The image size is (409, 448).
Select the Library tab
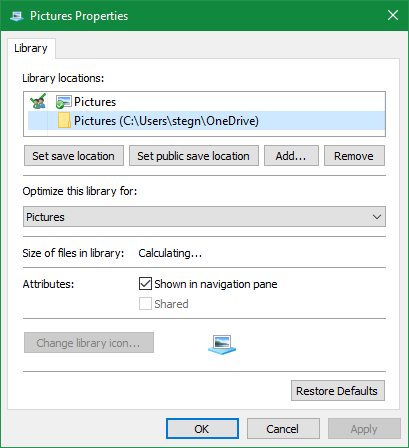31,48
